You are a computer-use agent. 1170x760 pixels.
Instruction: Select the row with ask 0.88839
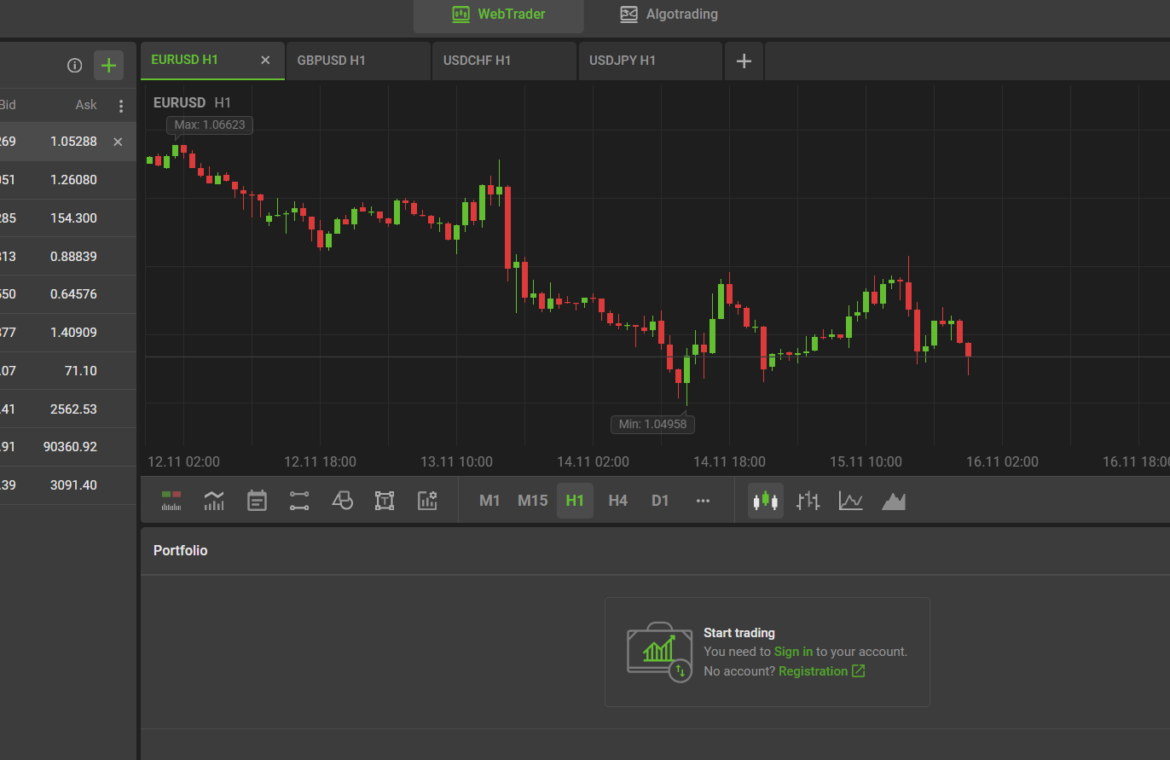(68, 257)
